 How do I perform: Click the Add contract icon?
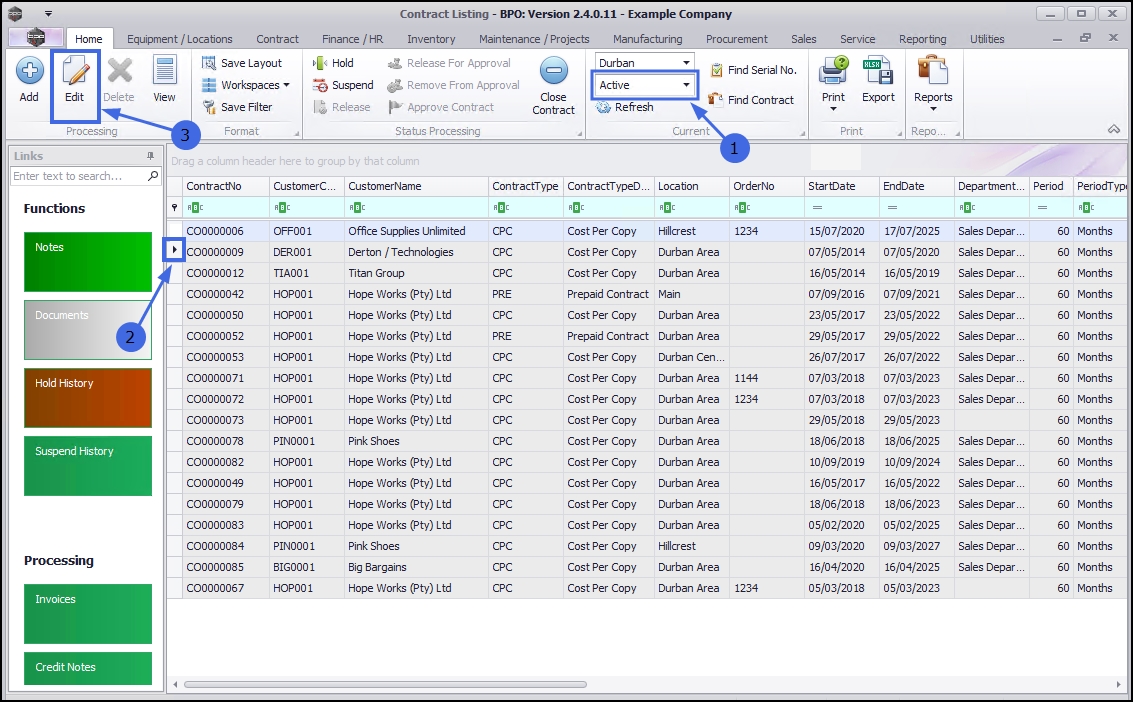point(29,71)
